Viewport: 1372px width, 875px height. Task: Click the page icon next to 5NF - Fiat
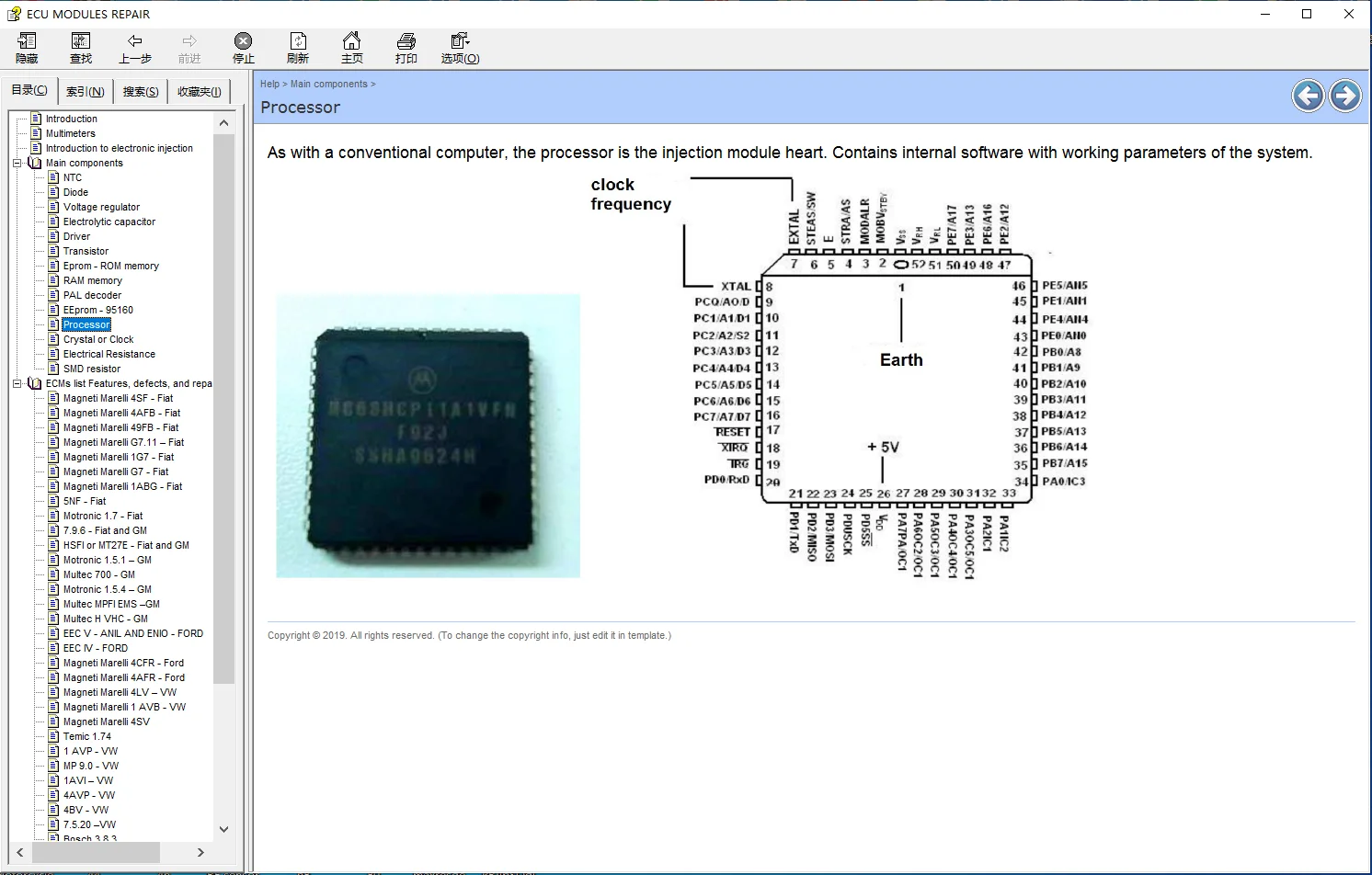(53, 501)
